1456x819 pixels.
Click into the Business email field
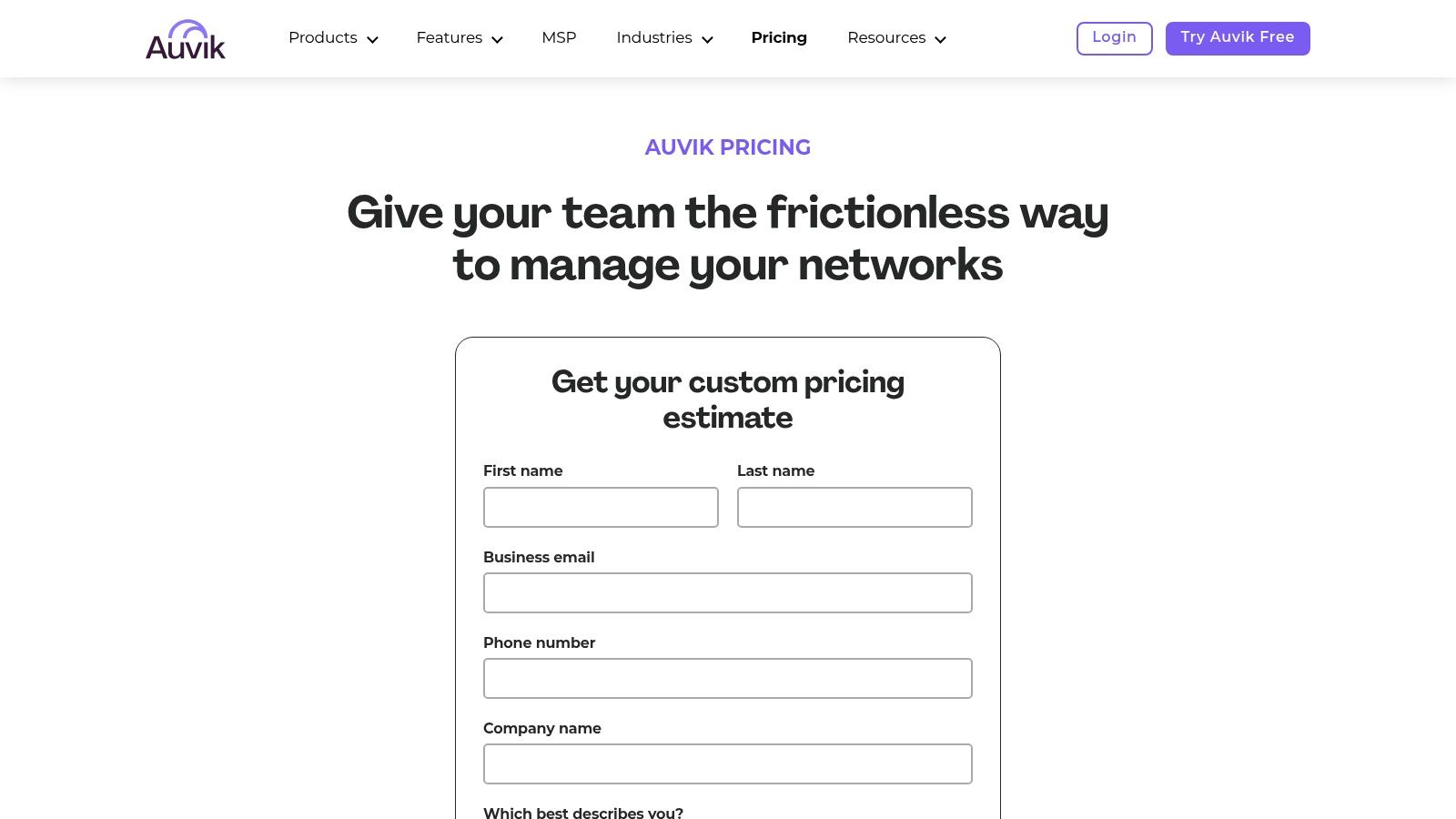[728, 592]
